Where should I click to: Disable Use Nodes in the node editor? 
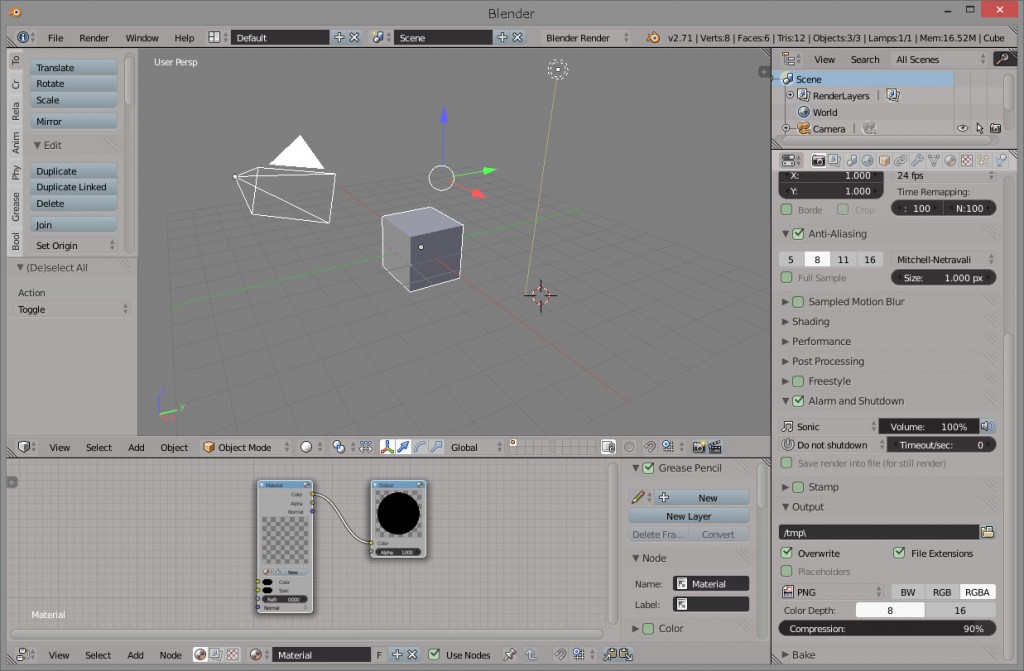(x=434, y=655)
